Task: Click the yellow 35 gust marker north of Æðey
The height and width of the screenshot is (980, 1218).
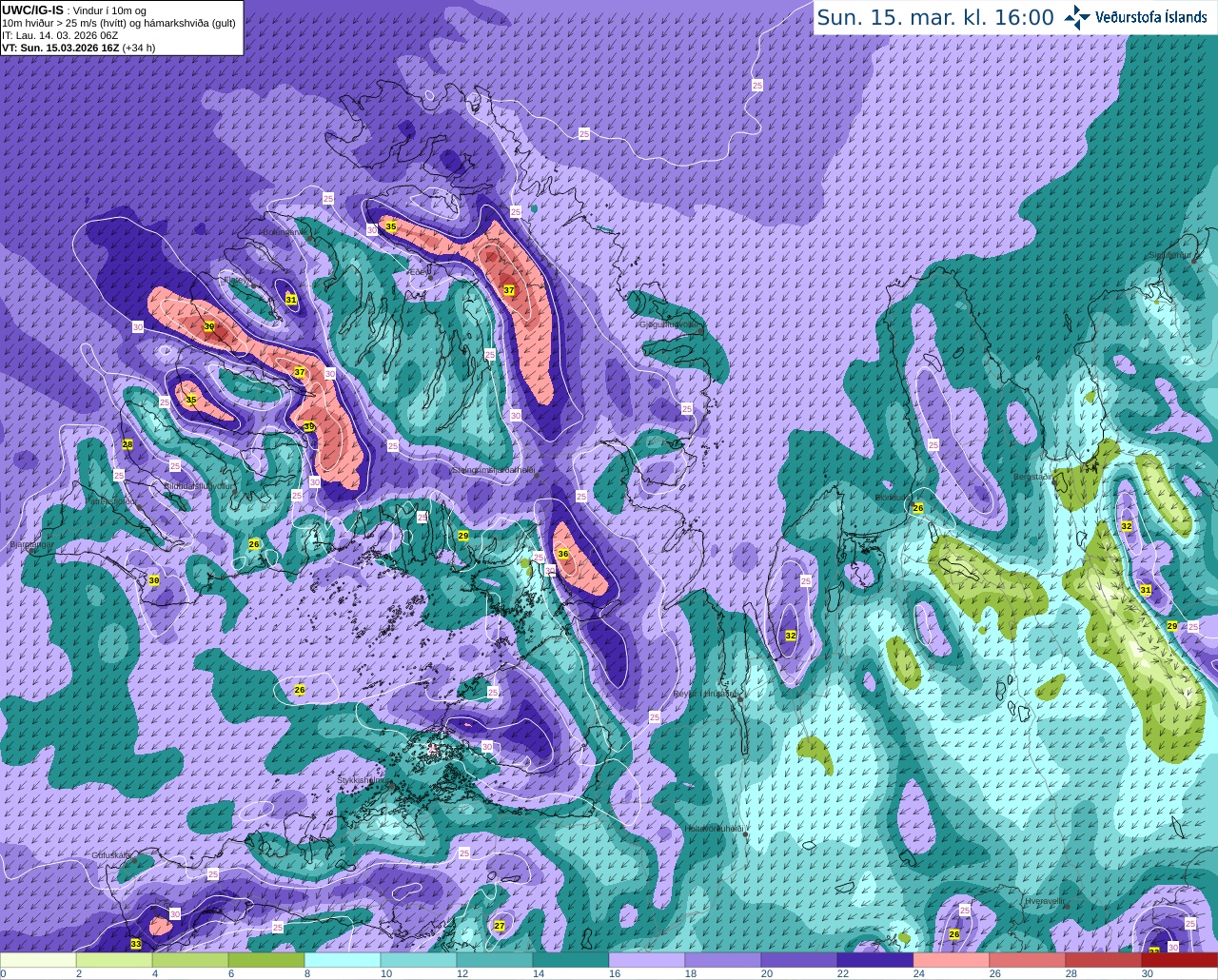Action: (390, 226)
